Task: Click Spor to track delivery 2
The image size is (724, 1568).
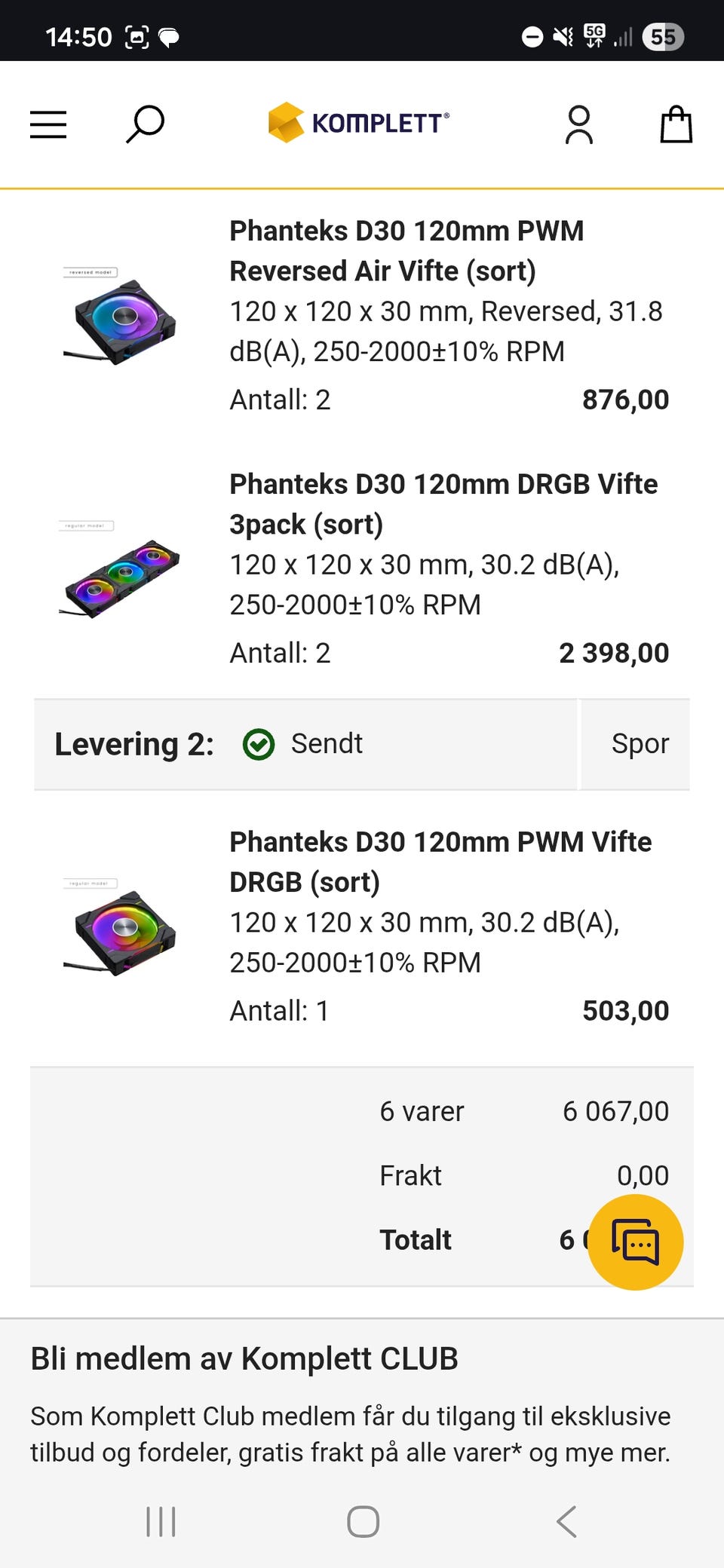Action: 640,744
